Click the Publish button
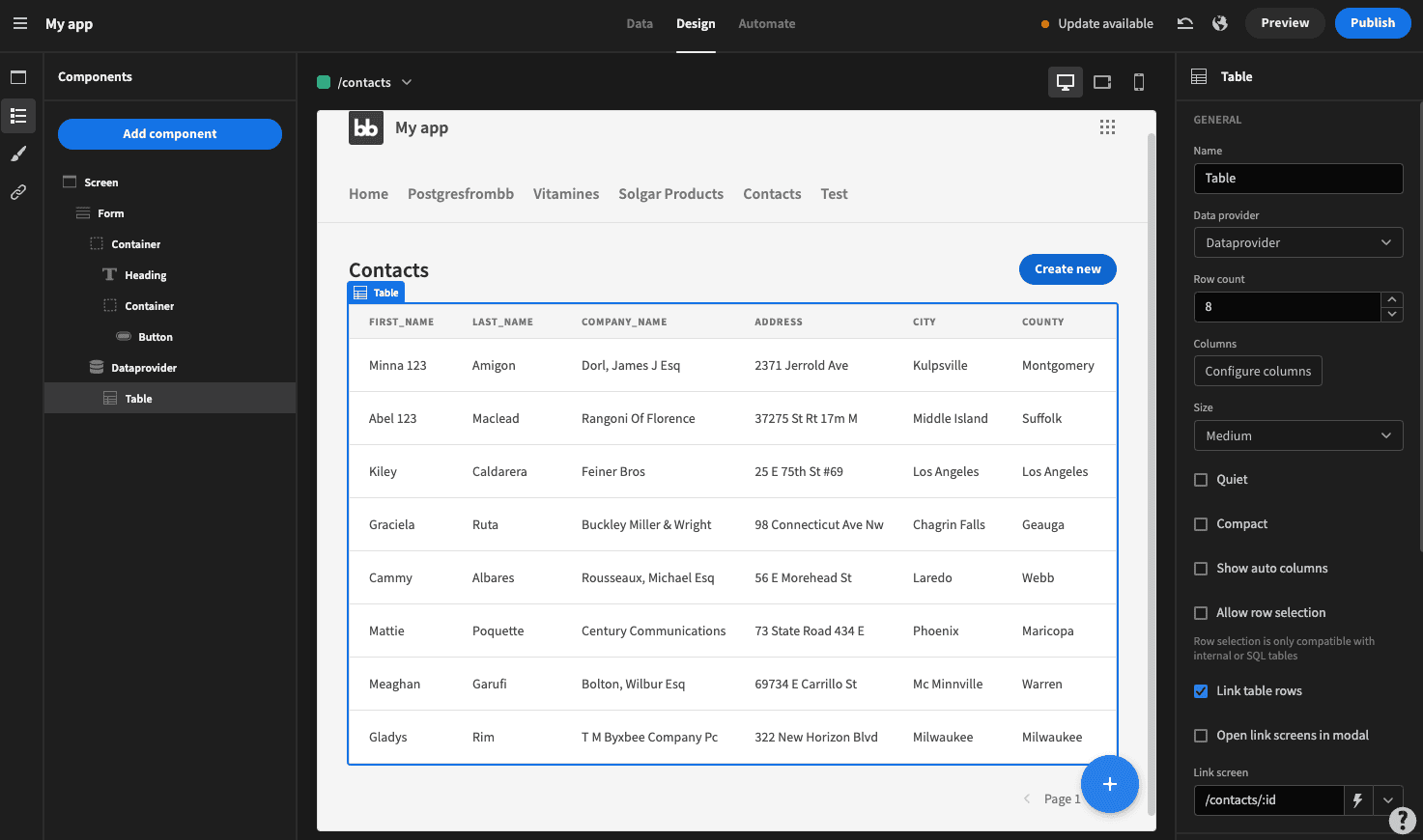Image resolution: width=1423 pixels, height=840 pixels. (1373, 23)
